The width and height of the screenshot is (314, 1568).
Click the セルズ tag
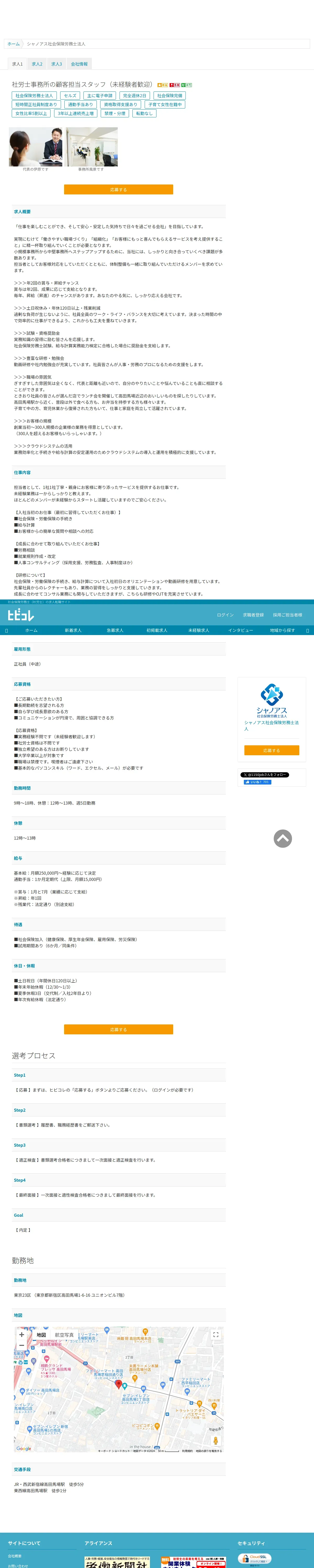click(x=70, y=96)
